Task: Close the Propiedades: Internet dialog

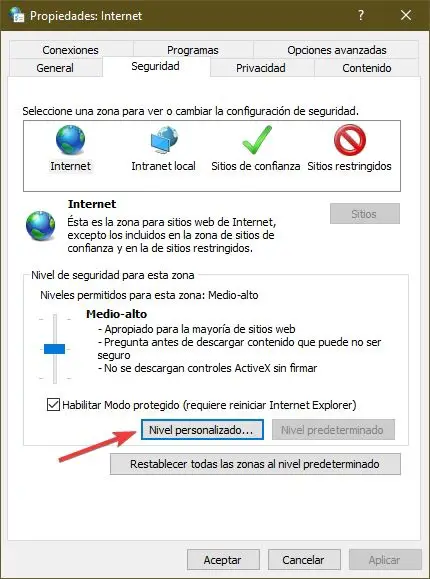Action: pyautogui.click(x=406, y=15)
